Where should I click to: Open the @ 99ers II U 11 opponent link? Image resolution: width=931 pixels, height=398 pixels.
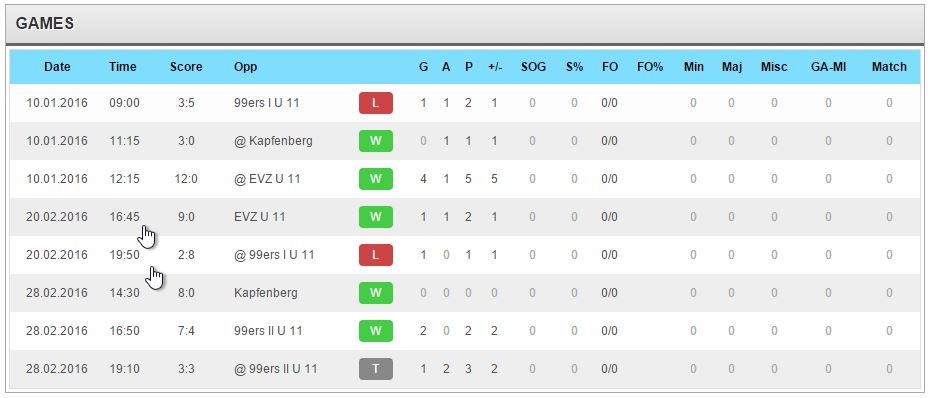[276, 369]
